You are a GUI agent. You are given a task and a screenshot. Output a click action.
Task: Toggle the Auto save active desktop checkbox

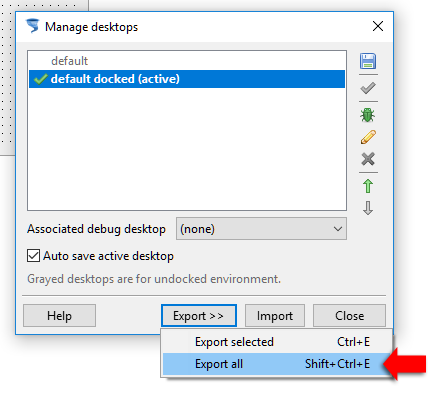coord(33,256)
